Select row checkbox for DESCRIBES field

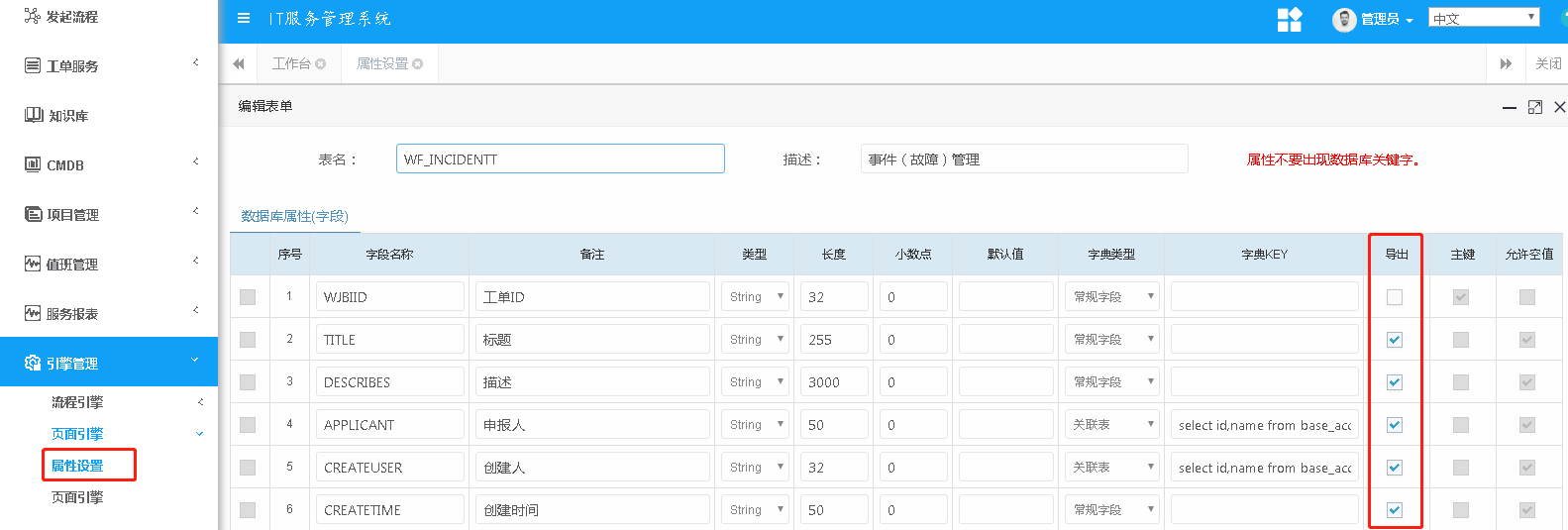tap(248, 382)
